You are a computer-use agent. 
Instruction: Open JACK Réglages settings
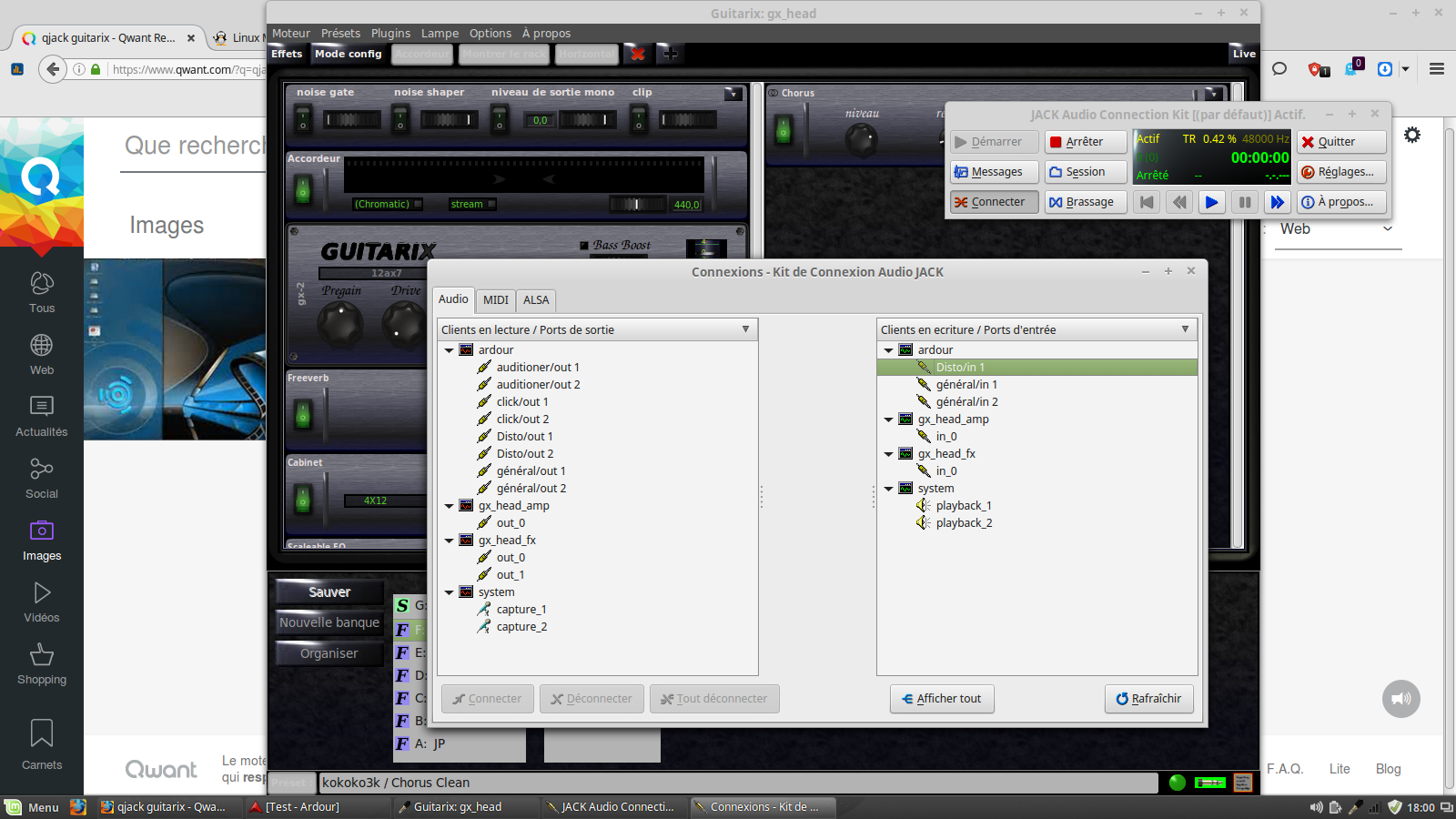(1342, 172)
